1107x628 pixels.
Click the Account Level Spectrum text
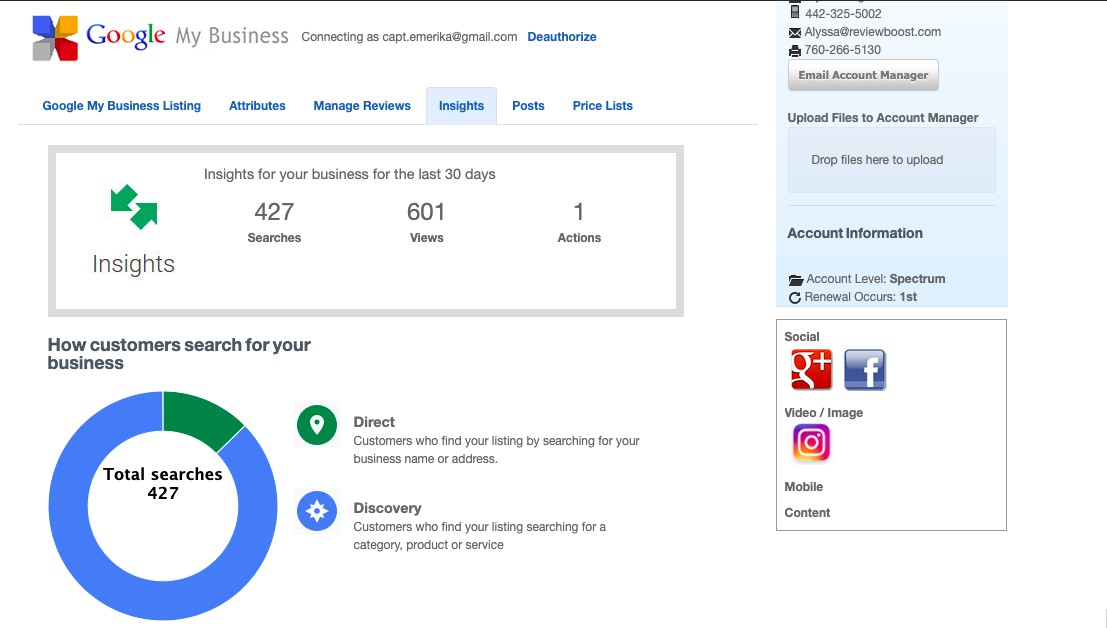pyautogui.click(x=876, y=279)
